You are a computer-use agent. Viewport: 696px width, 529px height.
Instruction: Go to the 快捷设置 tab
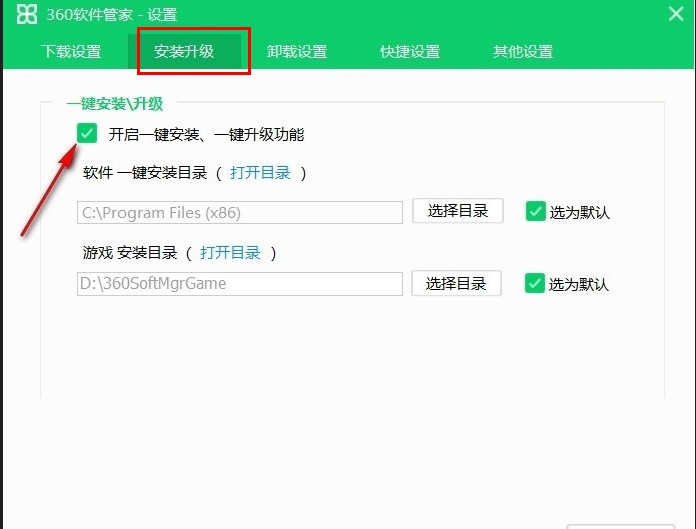point(410,52)
